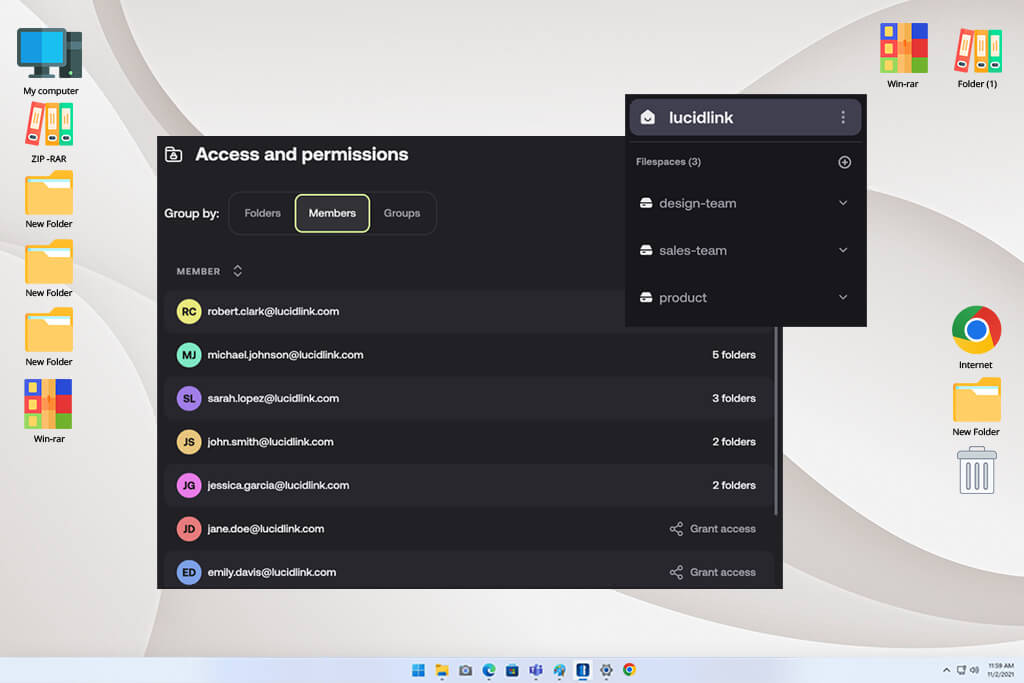Add a new filespace with plus icon
The width and height of the screenshot is (1024, 683).
(x=844, y=162)
